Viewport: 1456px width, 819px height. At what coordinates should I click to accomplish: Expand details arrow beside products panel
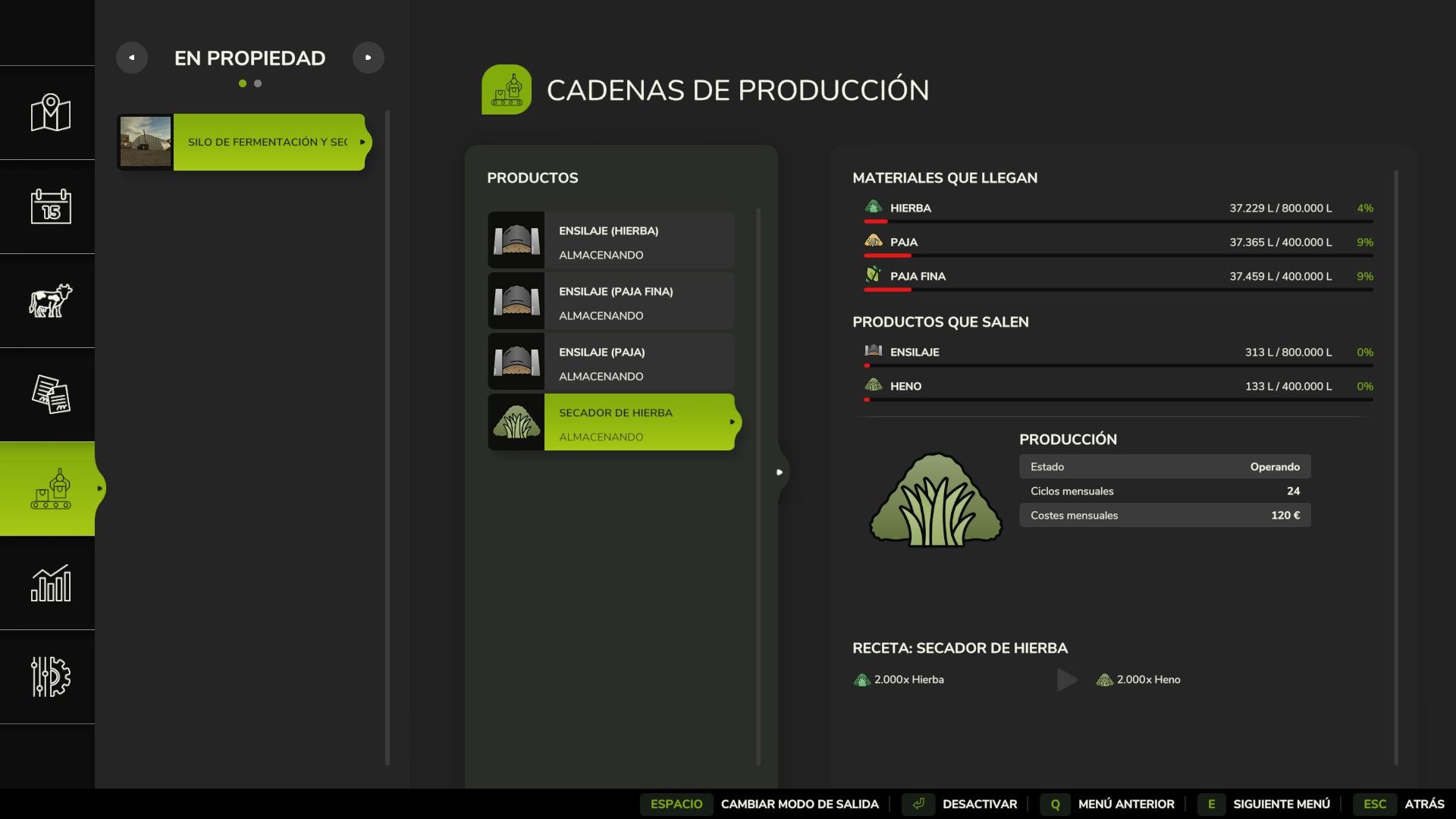780,472
